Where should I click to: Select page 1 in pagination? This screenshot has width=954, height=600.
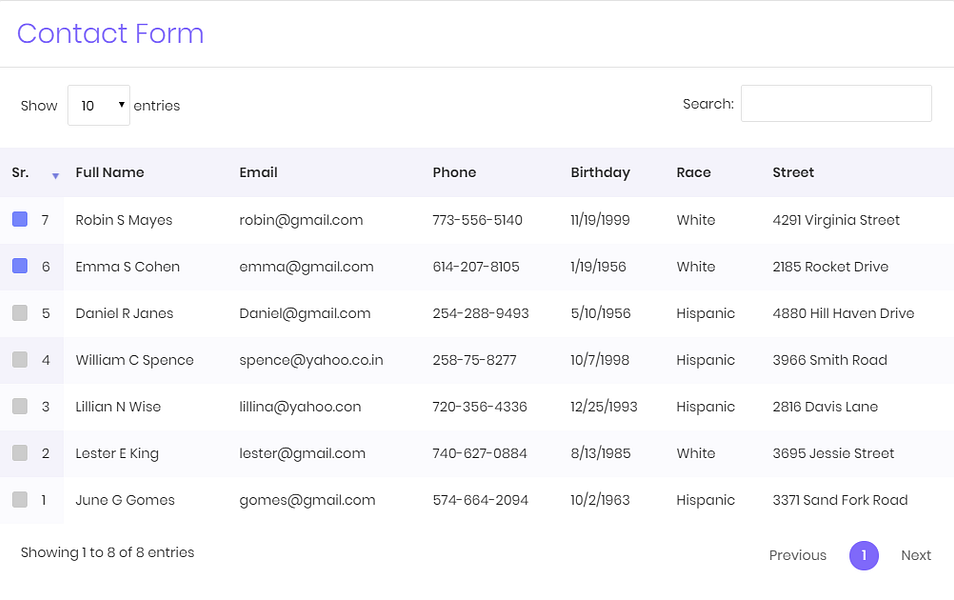[x=864, y=555]
